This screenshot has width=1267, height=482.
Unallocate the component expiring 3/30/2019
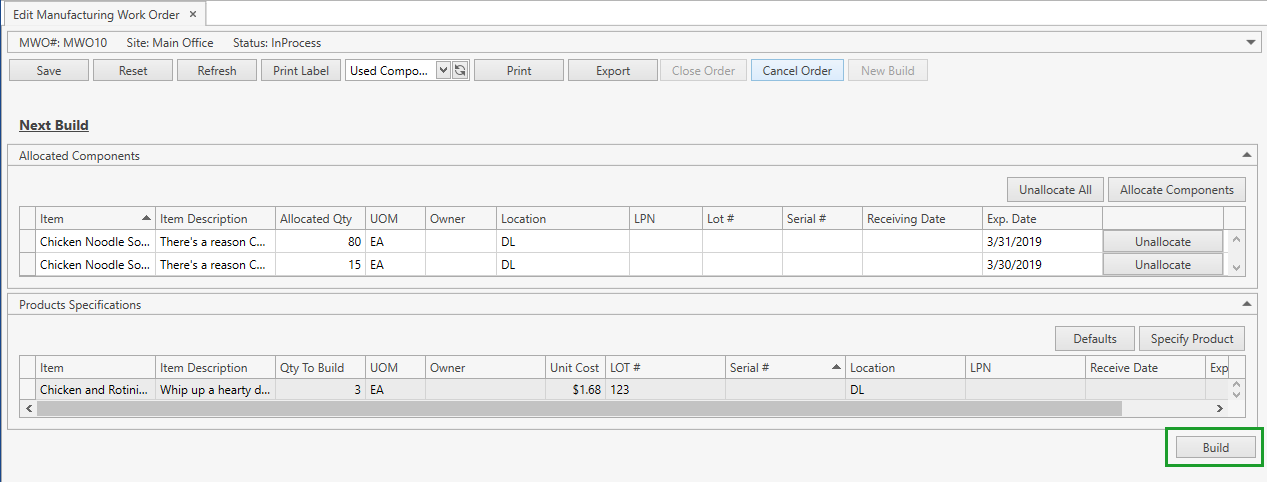tap(1162, 265)
